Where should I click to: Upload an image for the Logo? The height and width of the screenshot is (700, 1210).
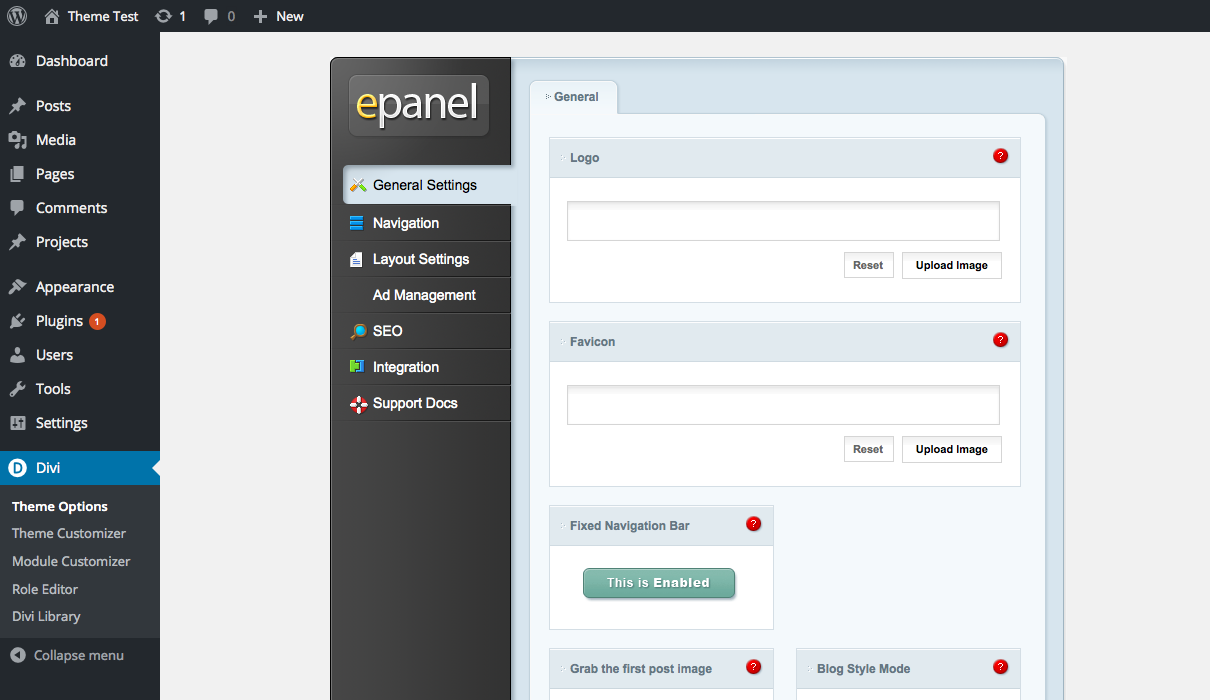coord(952,265)
